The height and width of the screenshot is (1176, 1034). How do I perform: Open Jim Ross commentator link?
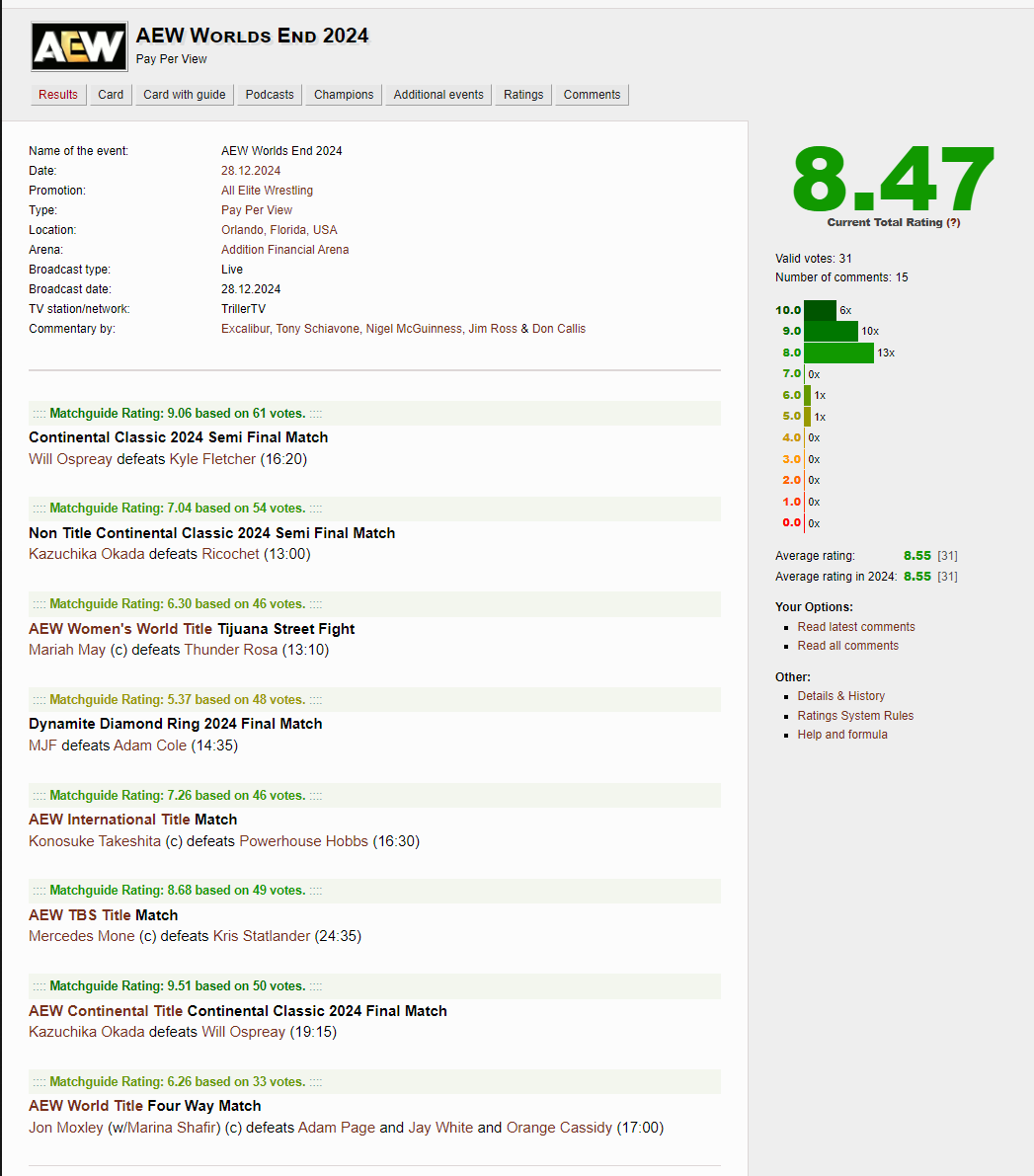coord(493,329)
